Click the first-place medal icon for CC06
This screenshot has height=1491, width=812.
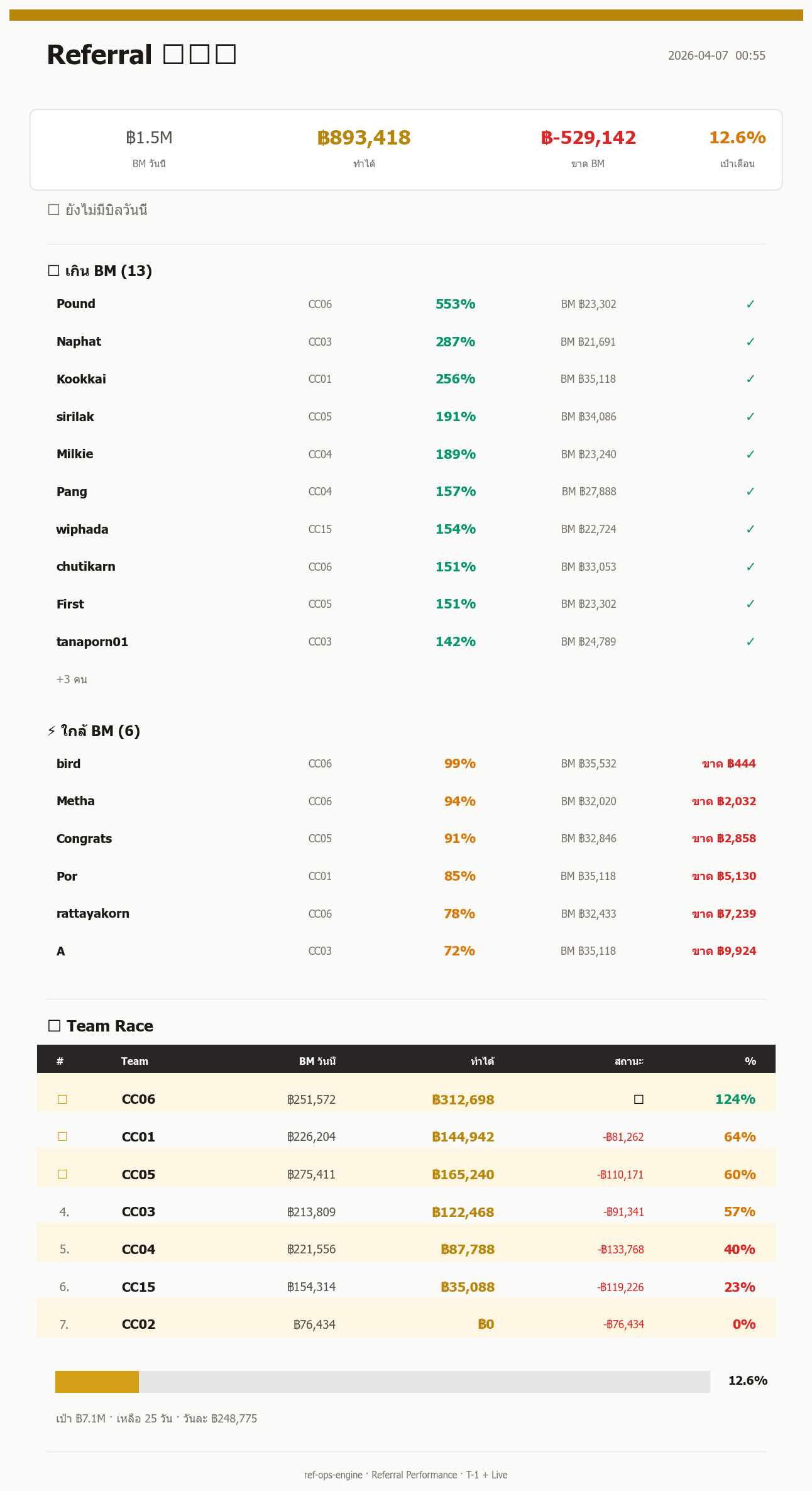[62, 1099]
